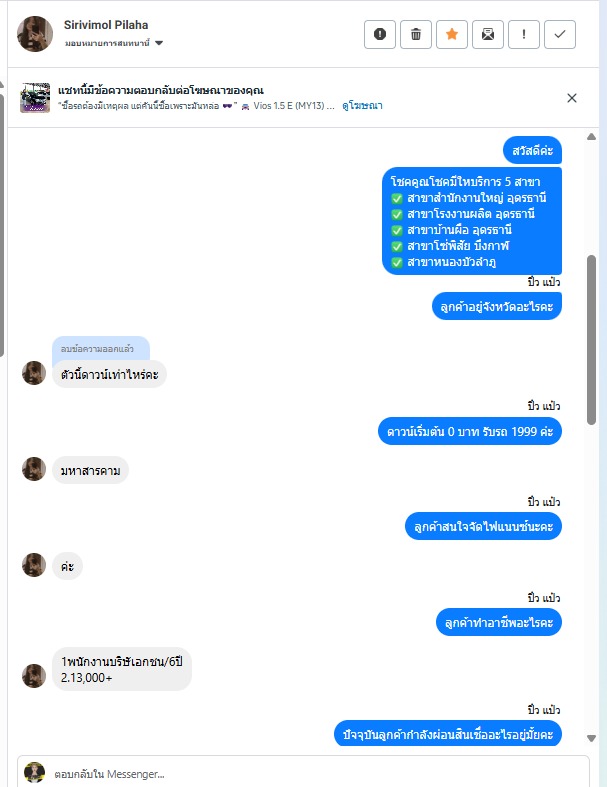Click the chat scrollbar thumb
607x787 pixels.
point(591,340)
